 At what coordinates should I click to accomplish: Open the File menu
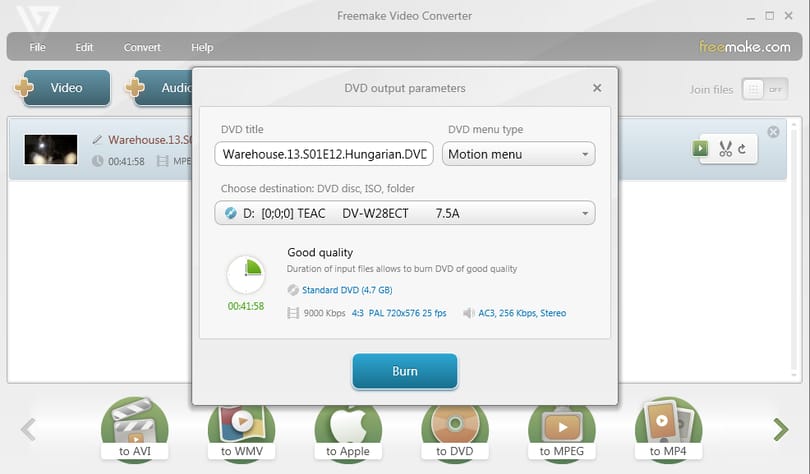37,47
